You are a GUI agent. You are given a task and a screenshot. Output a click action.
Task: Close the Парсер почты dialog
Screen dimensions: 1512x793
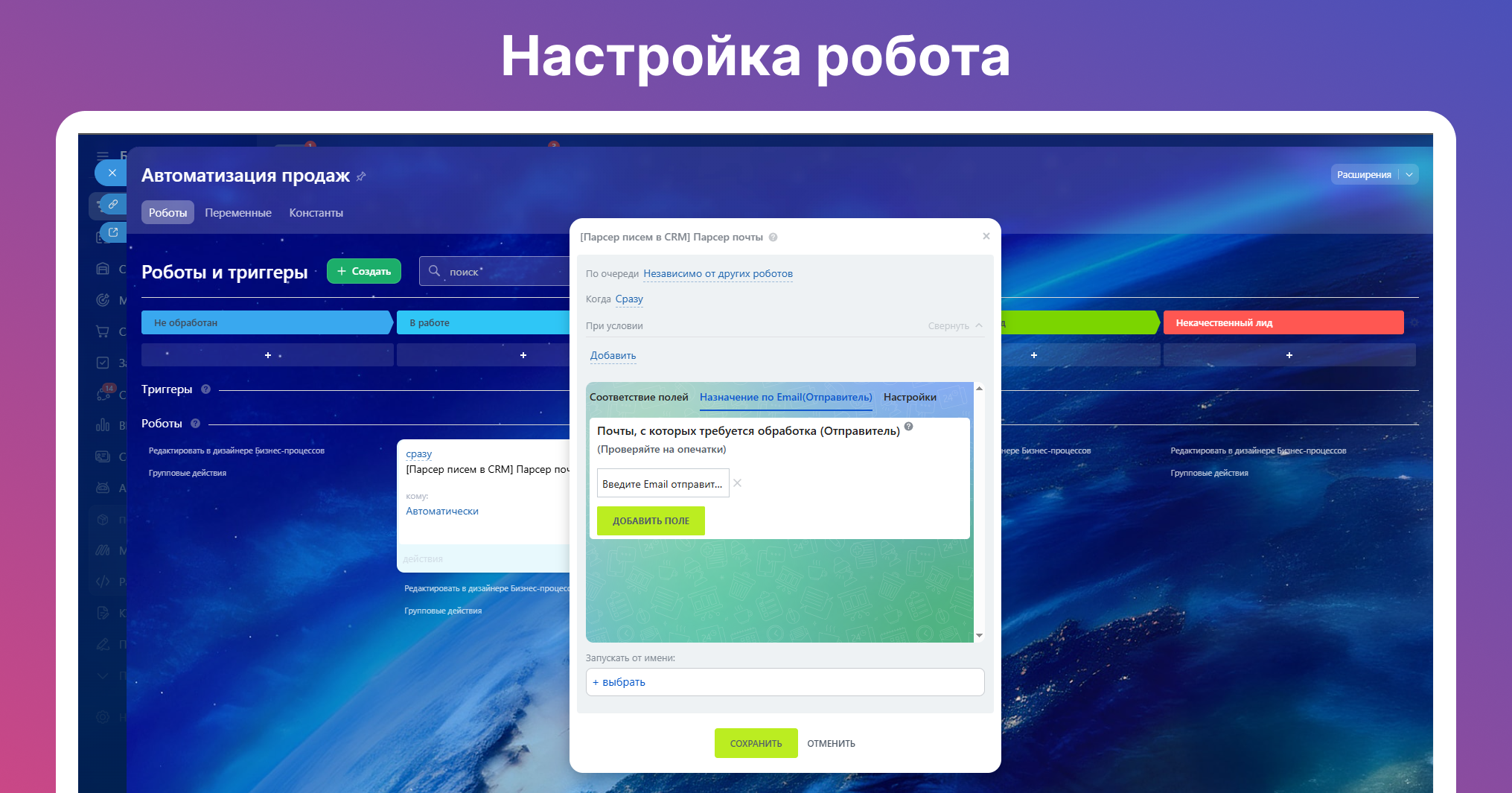986,236
